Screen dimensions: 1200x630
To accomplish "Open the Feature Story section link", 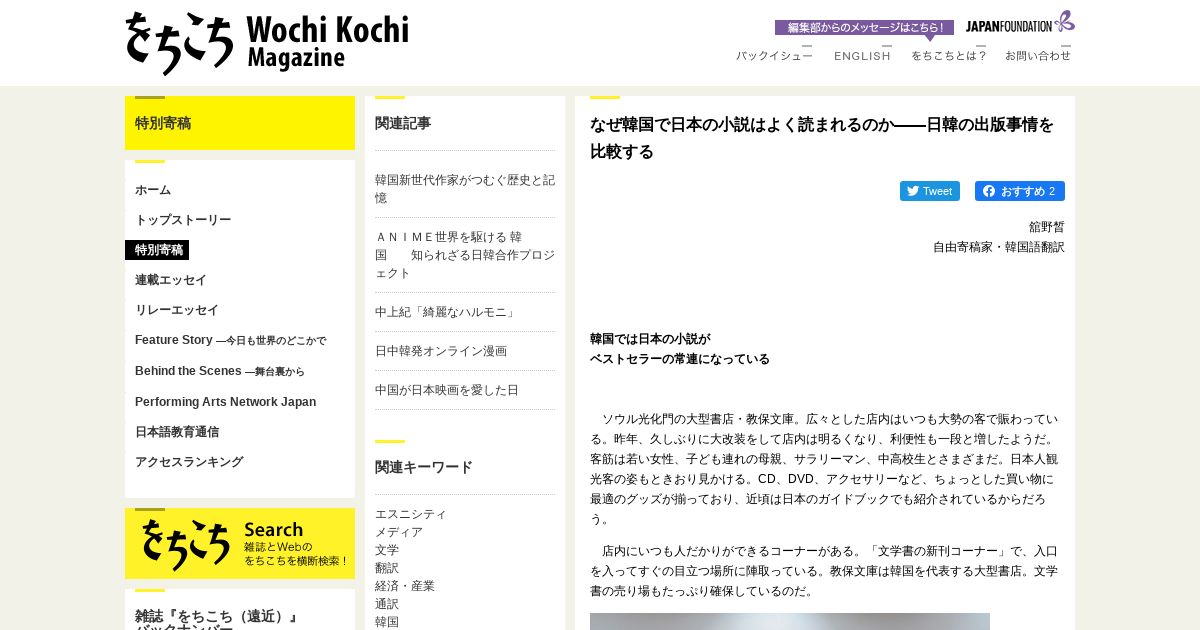I will pyautogui.click(x=230, y=340).
